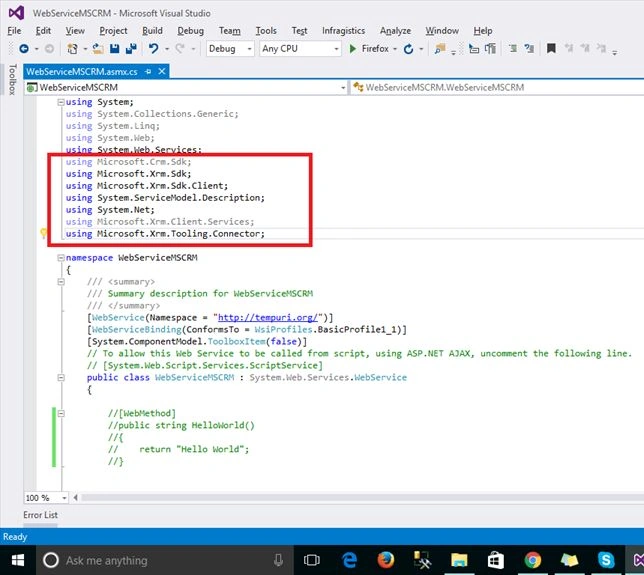Open the Debug configuration dropdown
This screenshot has width=644, height=575.
click(230, 49)
